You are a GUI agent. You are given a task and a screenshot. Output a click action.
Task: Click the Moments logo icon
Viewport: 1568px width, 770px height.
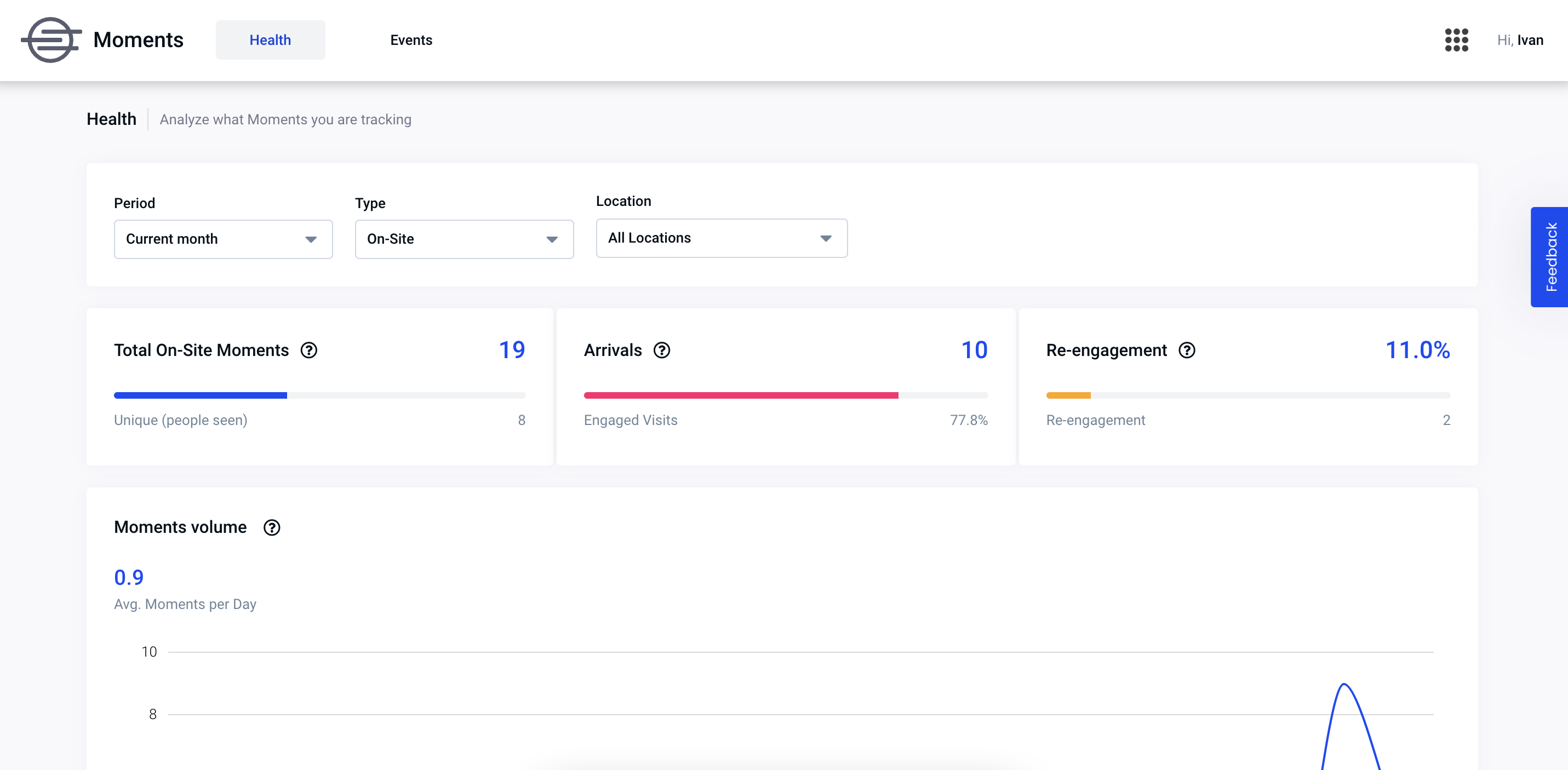[x=51, y=40]
